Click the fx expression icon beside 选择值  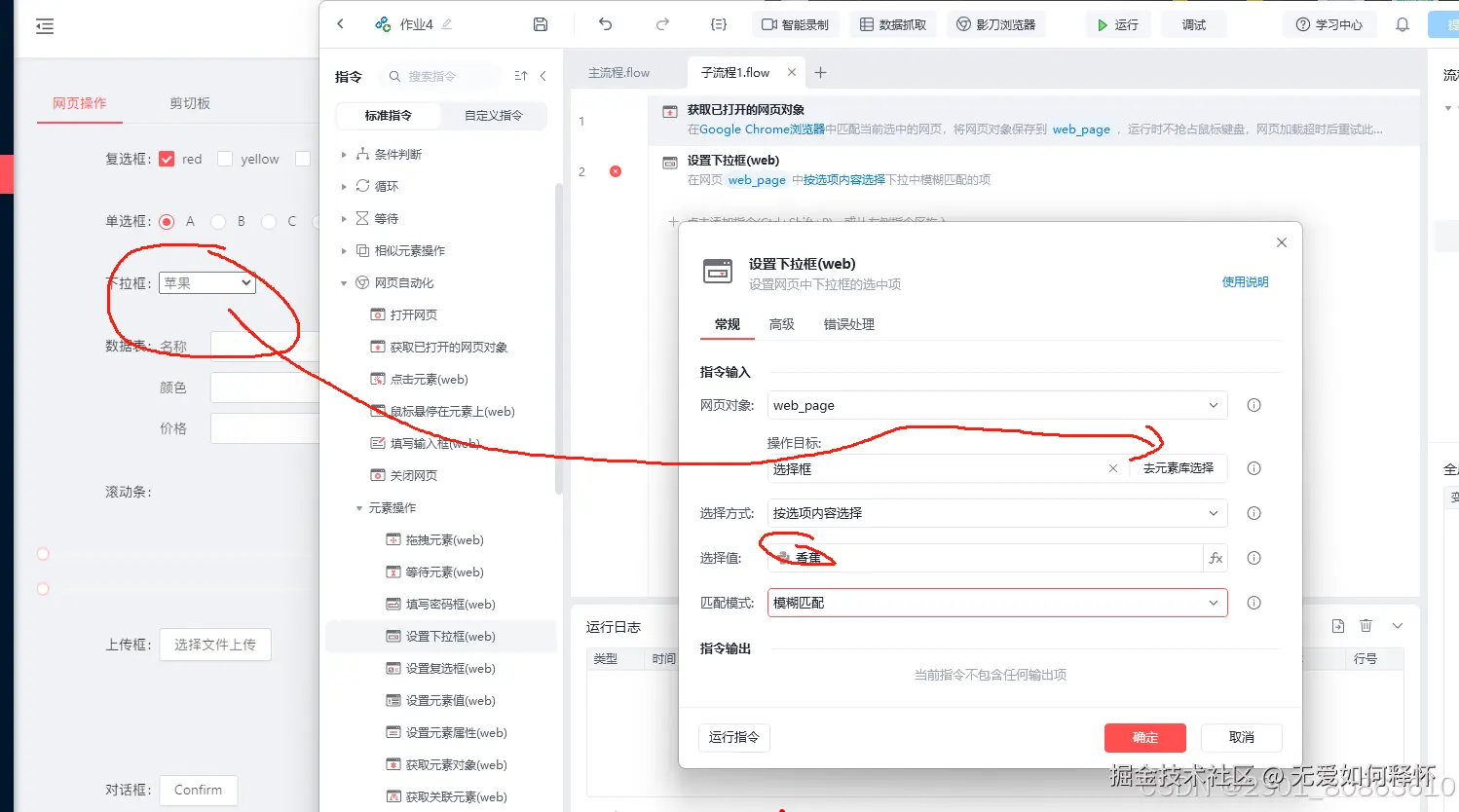[x=1215, y=557]
